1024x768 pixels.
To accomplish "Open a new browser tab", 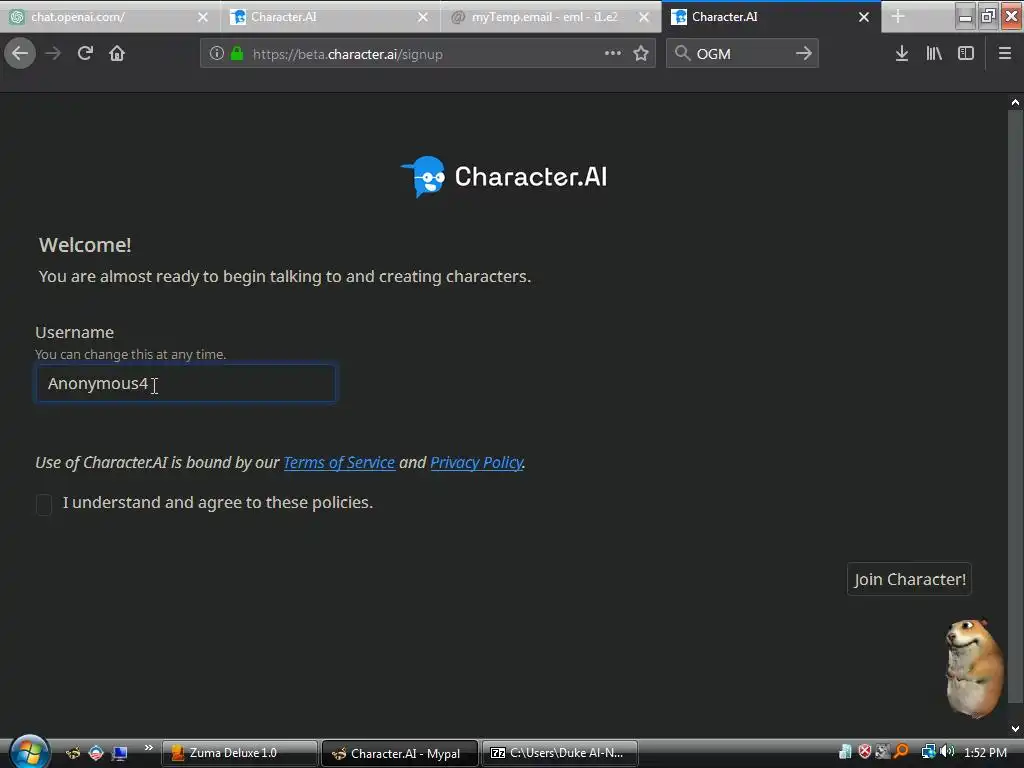I will pos(898,16).
